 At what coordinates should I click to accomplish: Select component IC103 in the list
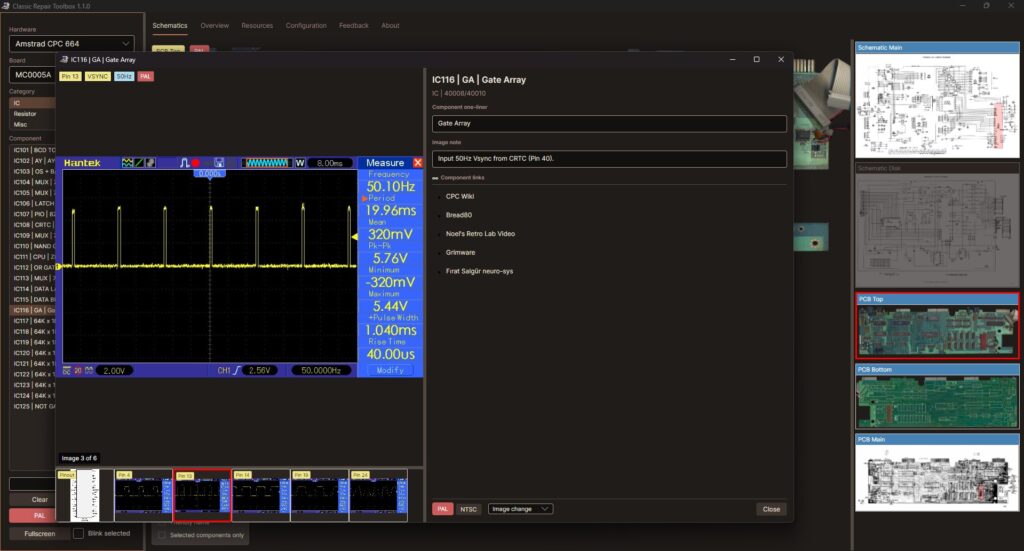(34, 171)
